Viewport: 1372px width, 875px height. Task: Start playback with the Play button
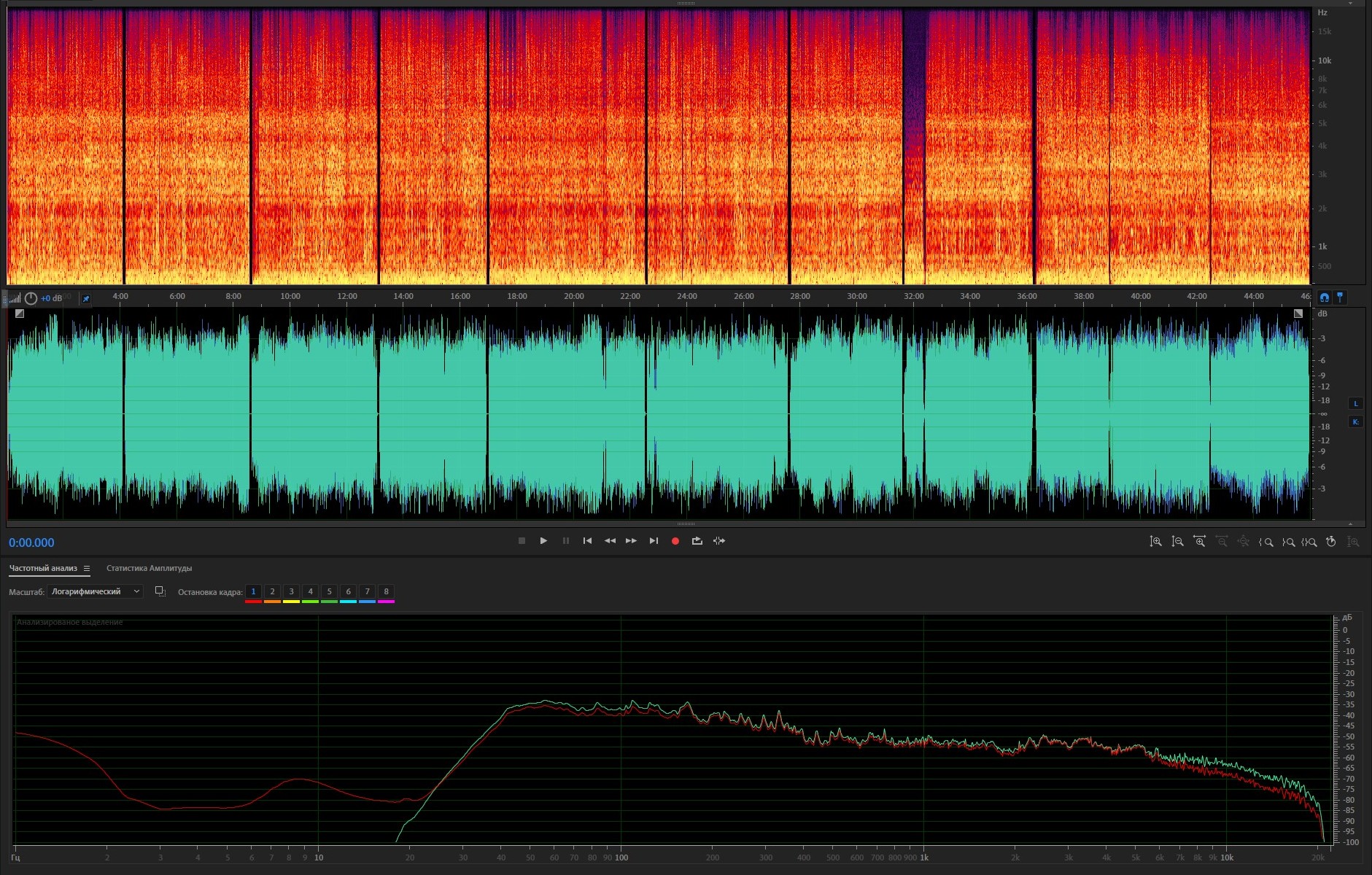543,541
